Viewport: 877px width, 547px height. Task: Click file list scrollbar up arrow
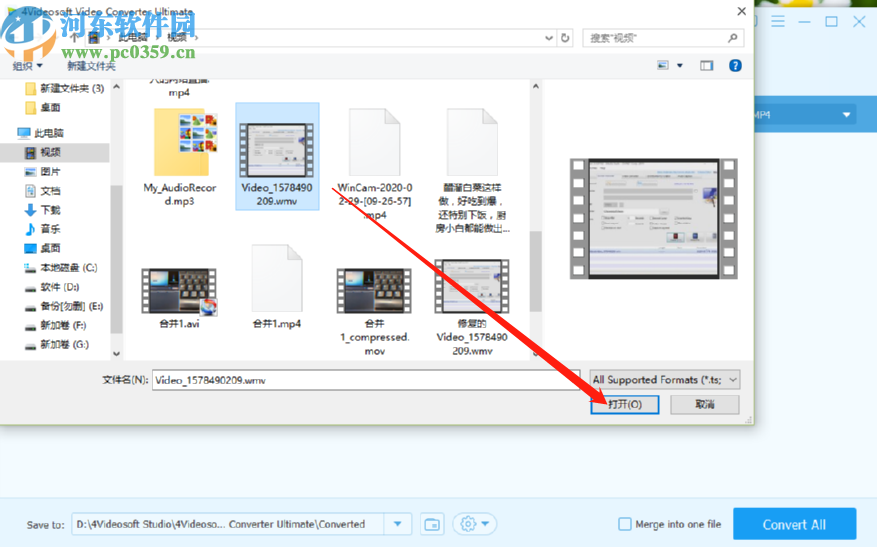coord(536,87)
